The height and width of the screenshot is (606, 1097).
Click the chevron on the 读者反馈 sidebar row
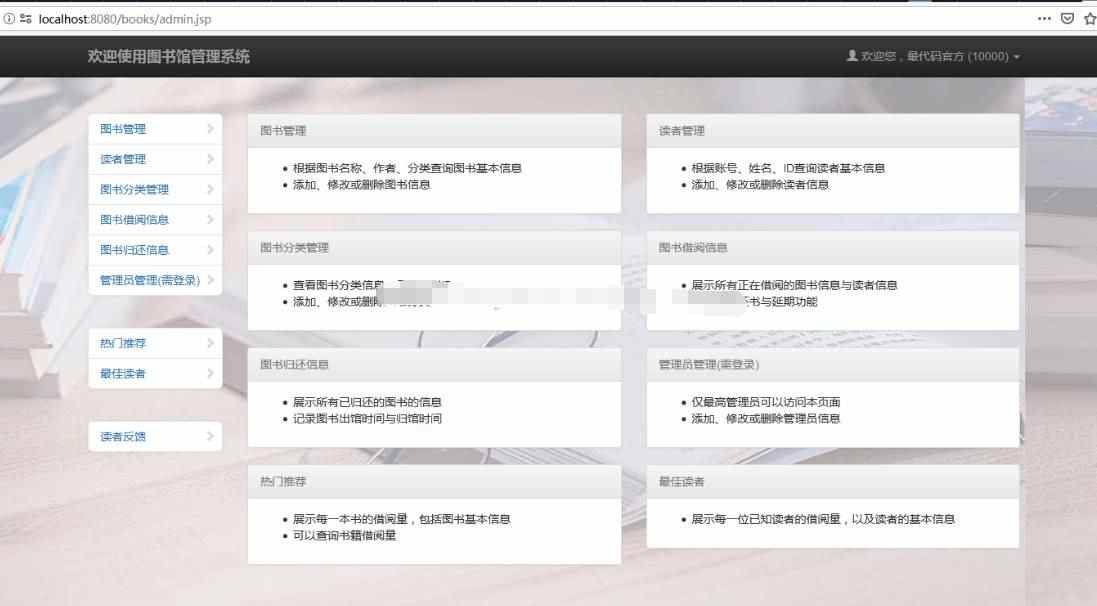pos(211,436)
